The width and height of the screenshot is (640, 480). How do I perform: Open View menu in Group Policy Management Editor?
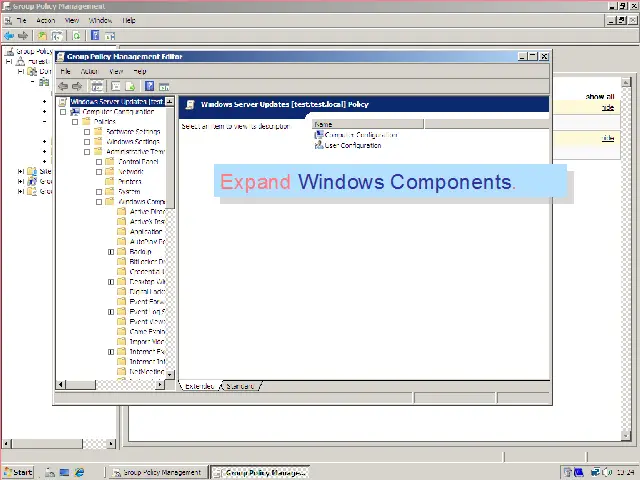[x=116, y=71]
